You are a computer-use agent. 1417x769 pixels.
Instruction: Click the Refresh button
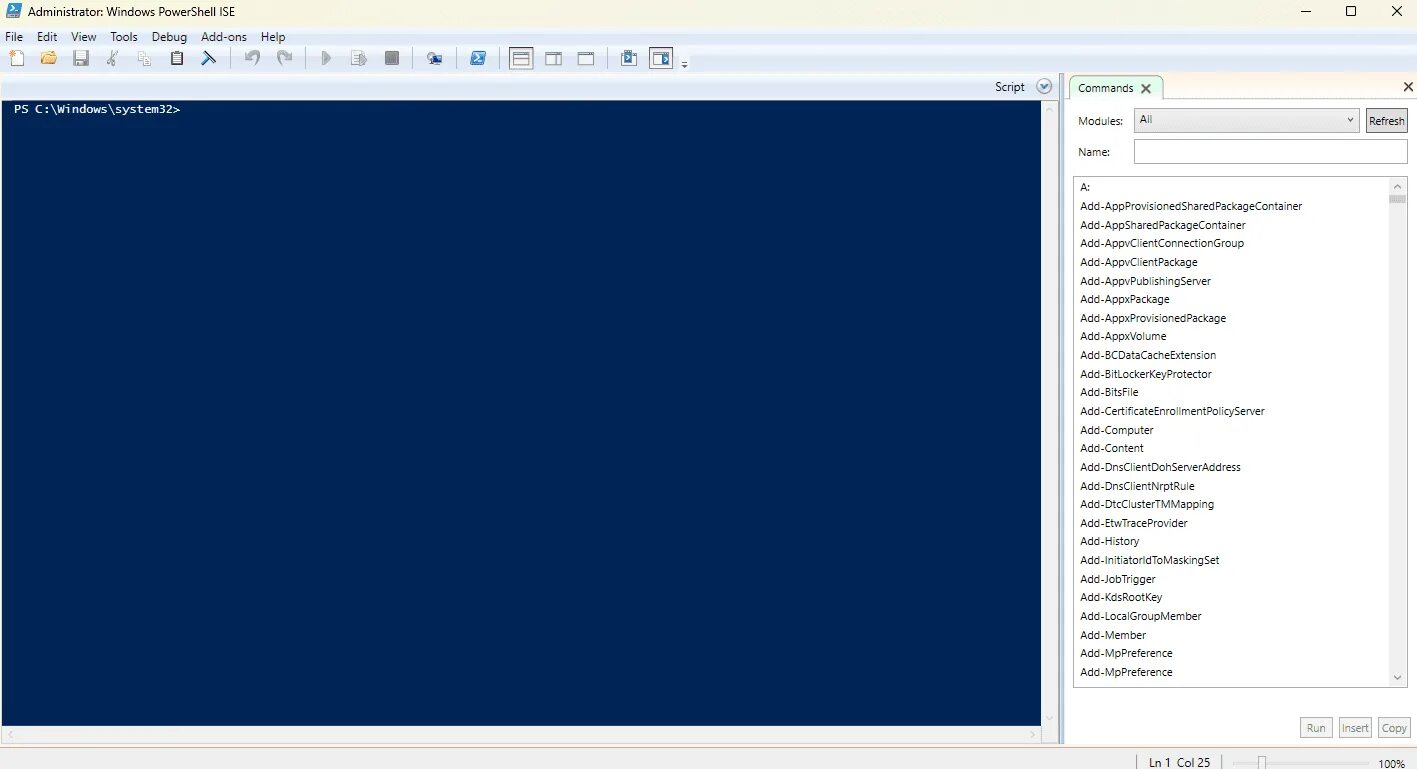pyautogui.click(x=1386, y=121)
